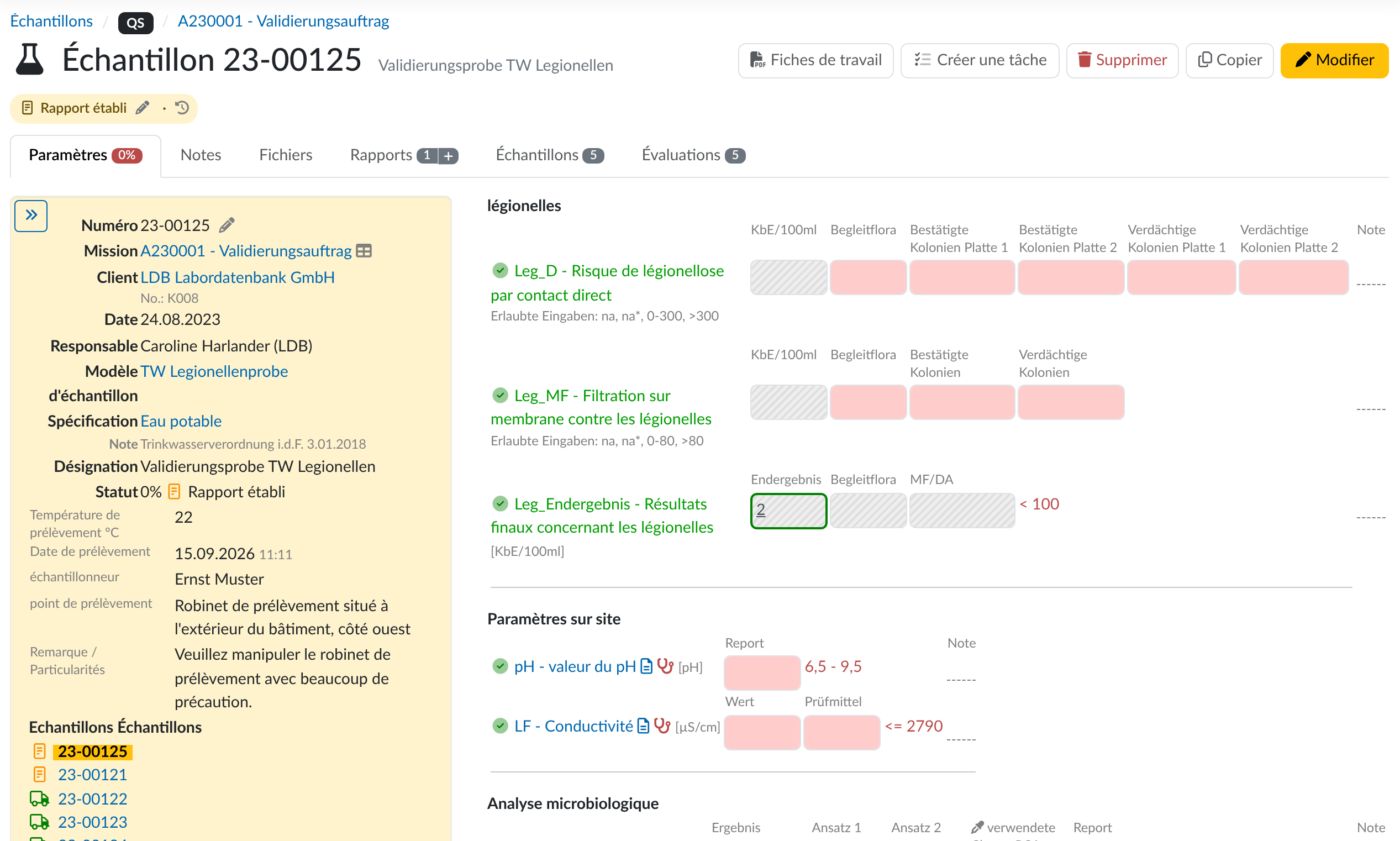The image size is (1400, 841).
Task: Click green check icon of Leg_D
Action: tap(501, 271)
